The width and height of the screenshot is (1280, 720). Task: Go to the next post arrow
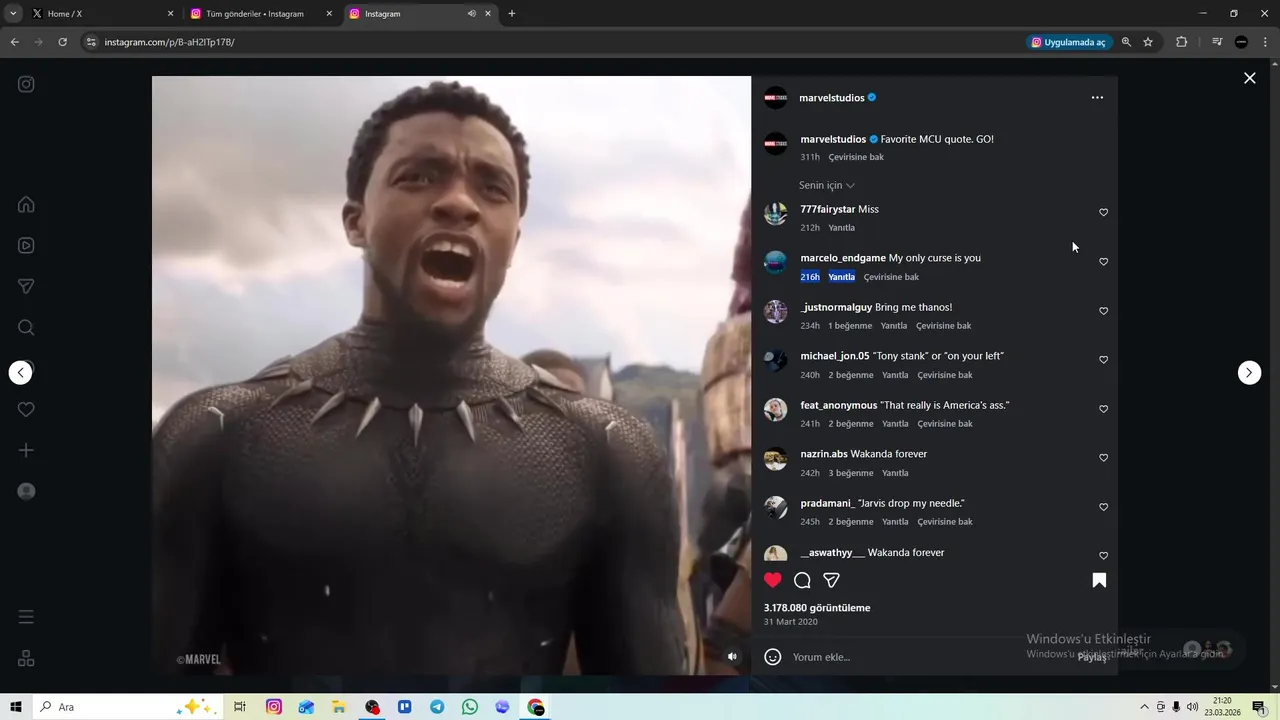[1249, 372]
